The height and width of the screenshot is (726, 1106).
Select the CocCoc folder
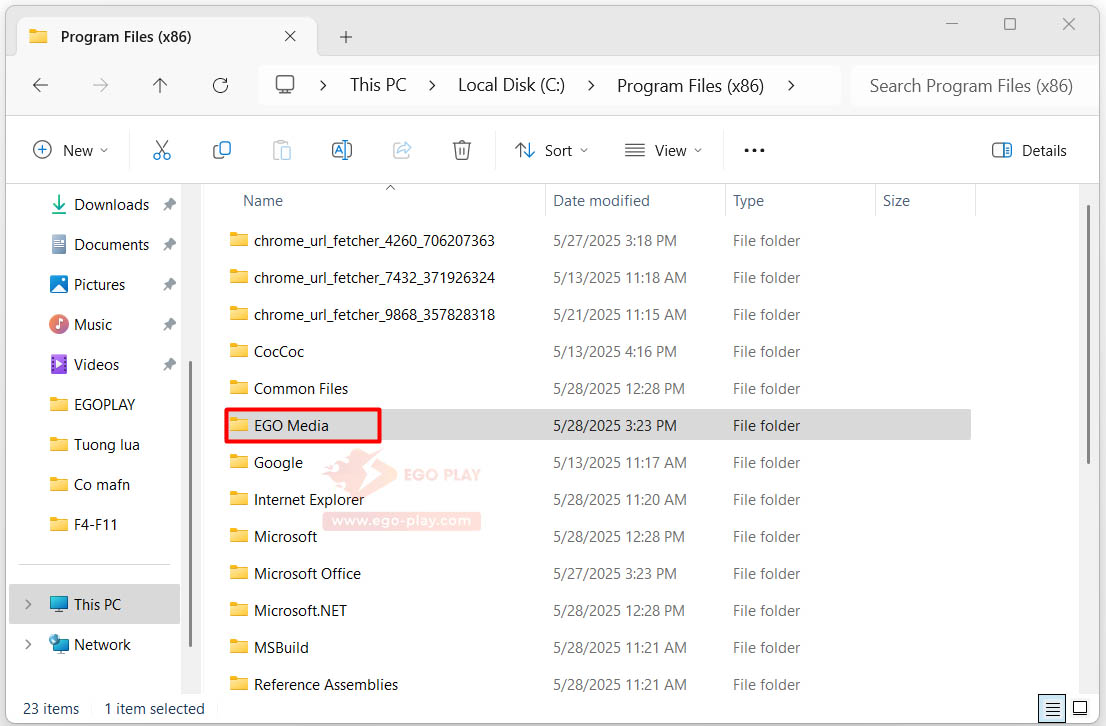coord(279,352)
